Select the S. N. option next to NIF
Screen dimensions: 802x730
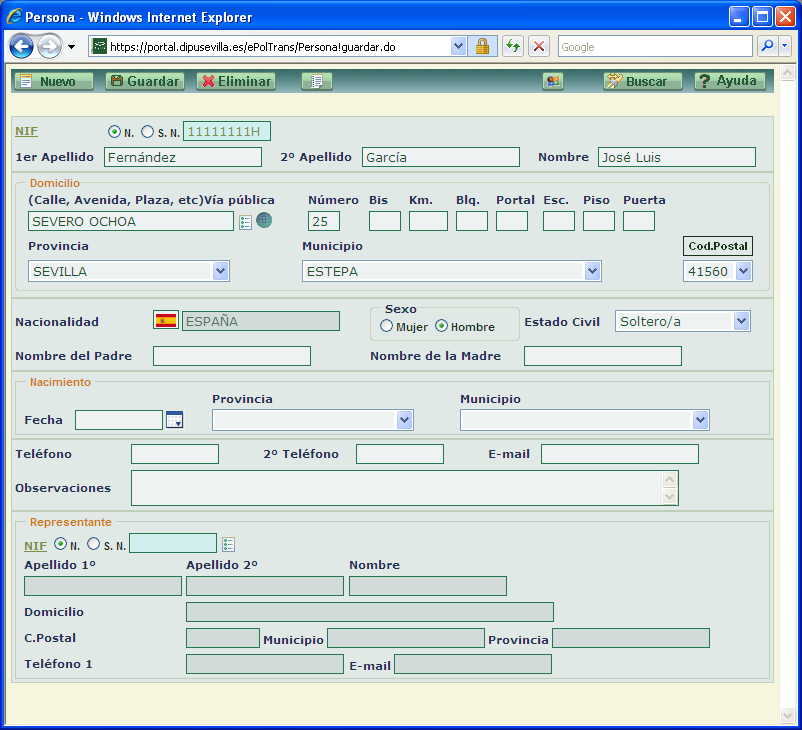(x=148, y=132)
